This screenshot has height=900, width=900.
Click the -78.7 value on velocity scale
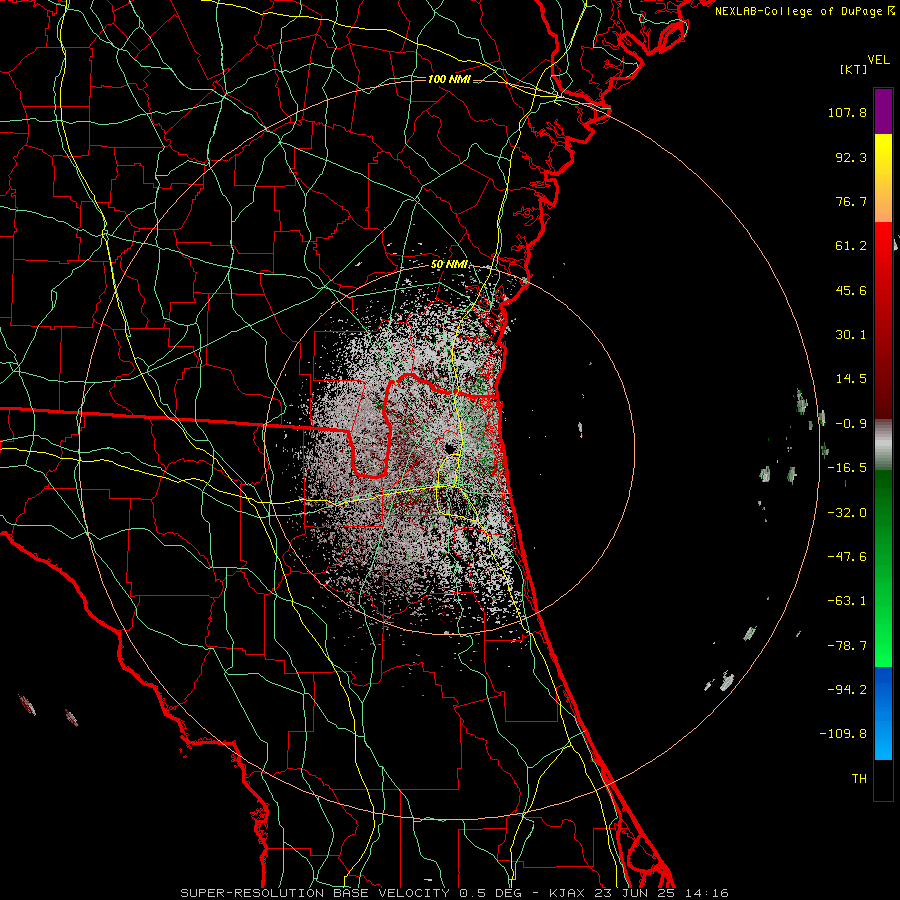[847, 646]
